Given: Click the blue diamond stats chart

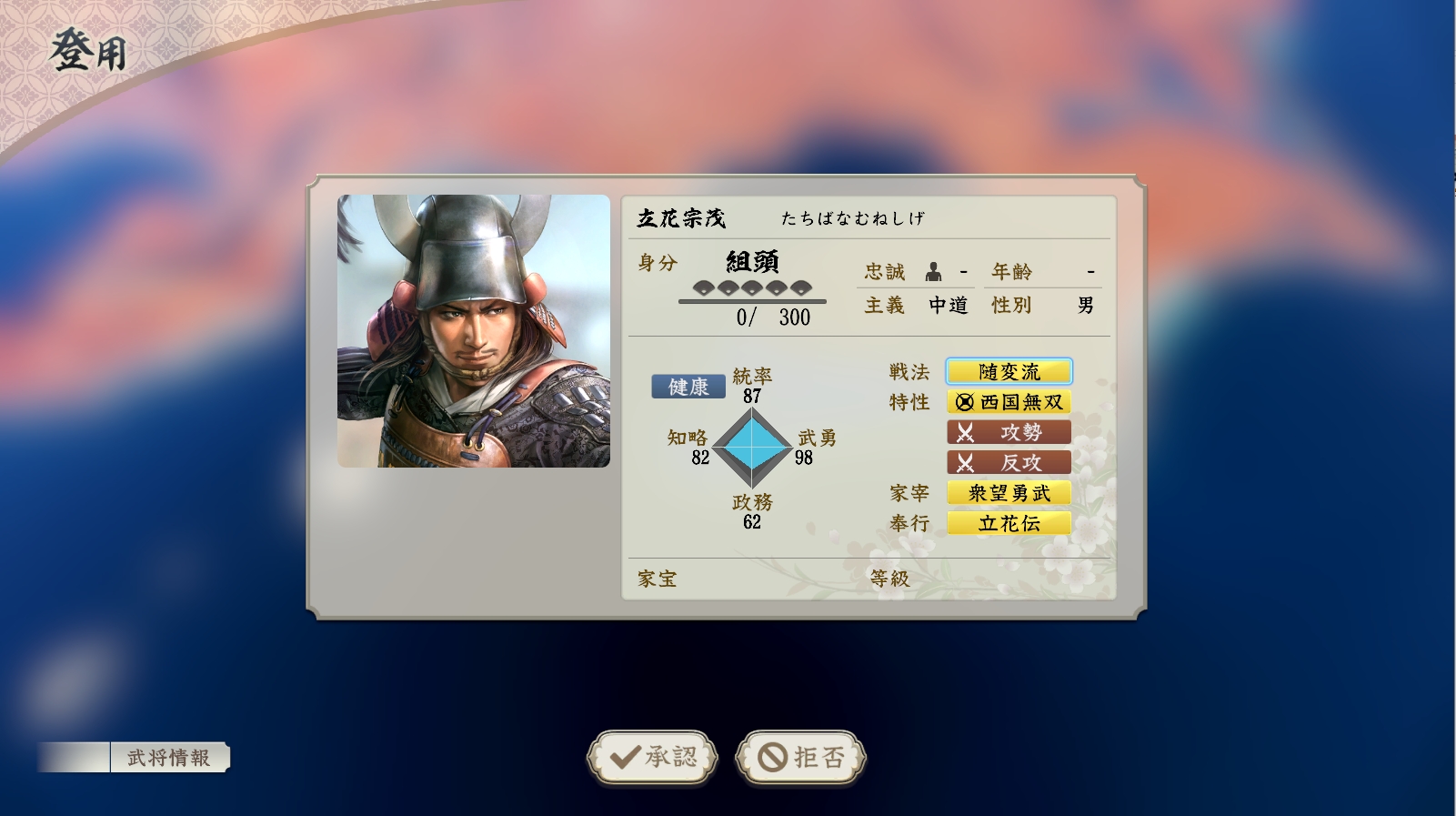Looking at the screenshot, I should click(752, 447).
